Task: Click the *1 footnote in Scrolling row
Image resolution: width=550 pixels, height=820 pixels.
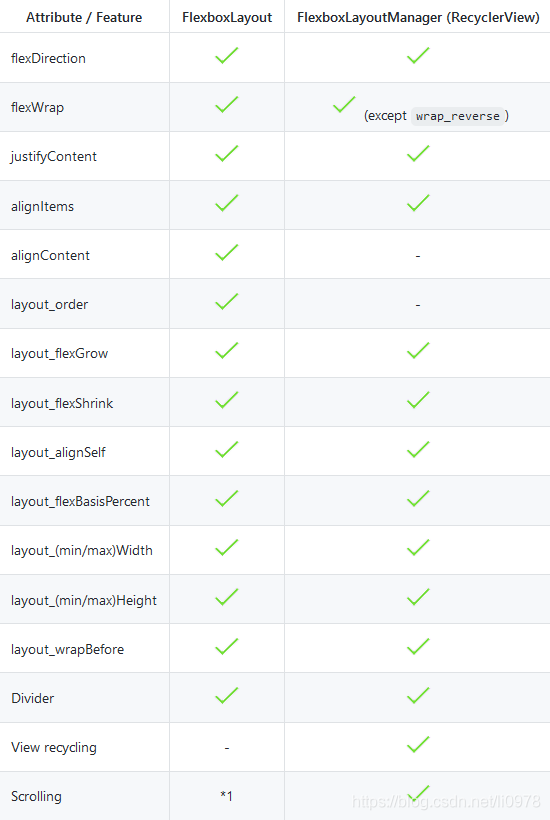Action: (226, 796)
